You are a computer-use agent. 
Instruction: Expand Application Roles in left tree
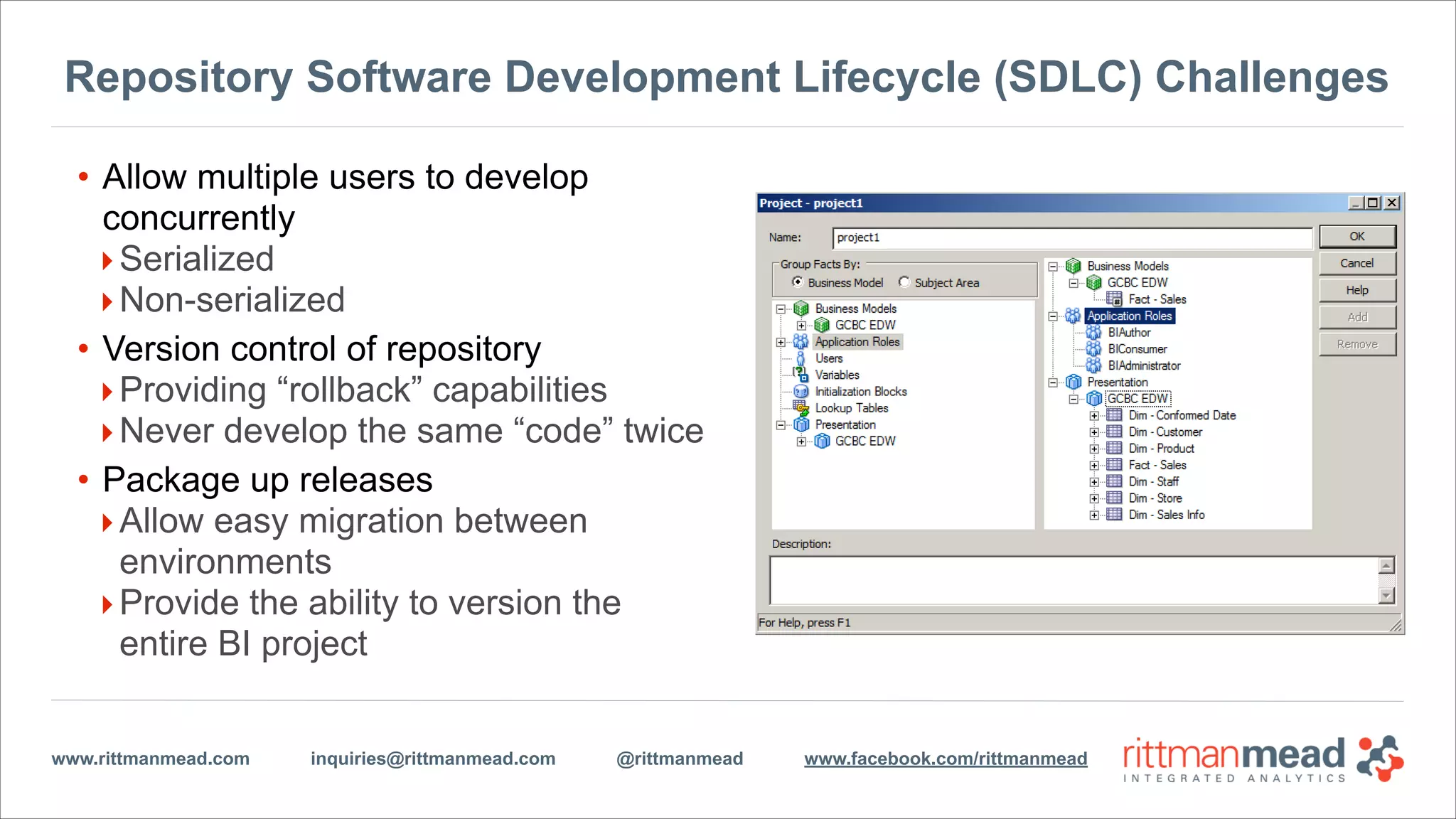781,342
